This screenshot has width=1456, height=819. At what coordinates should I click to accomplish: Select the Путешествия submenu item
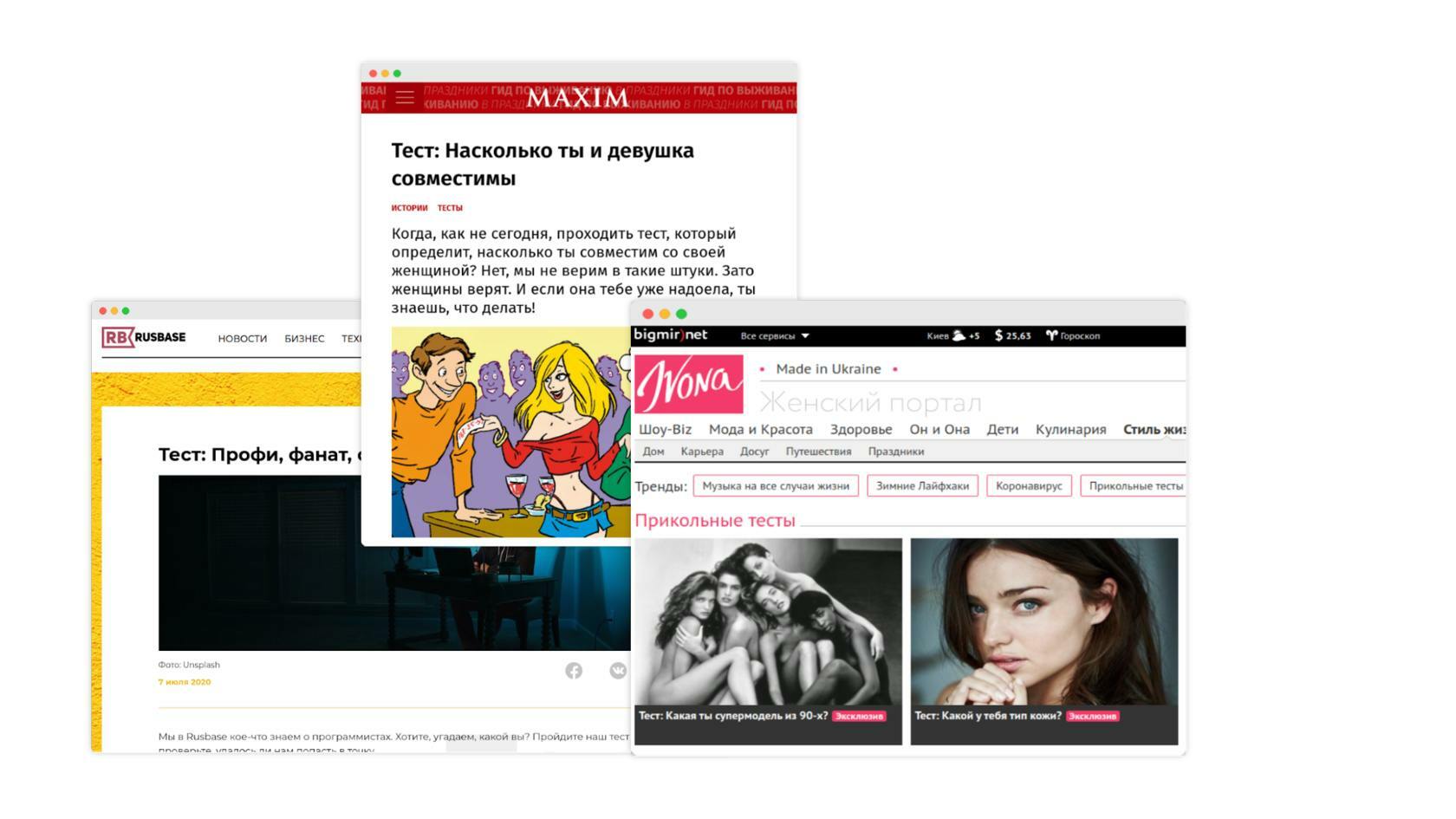(818, 452)
